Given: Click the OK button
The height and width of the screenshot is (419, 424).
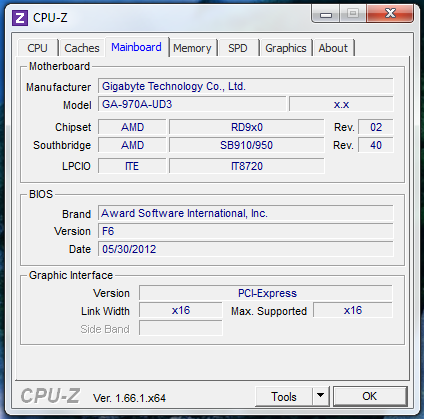Looking at the screenshot, I should point(370,396).
